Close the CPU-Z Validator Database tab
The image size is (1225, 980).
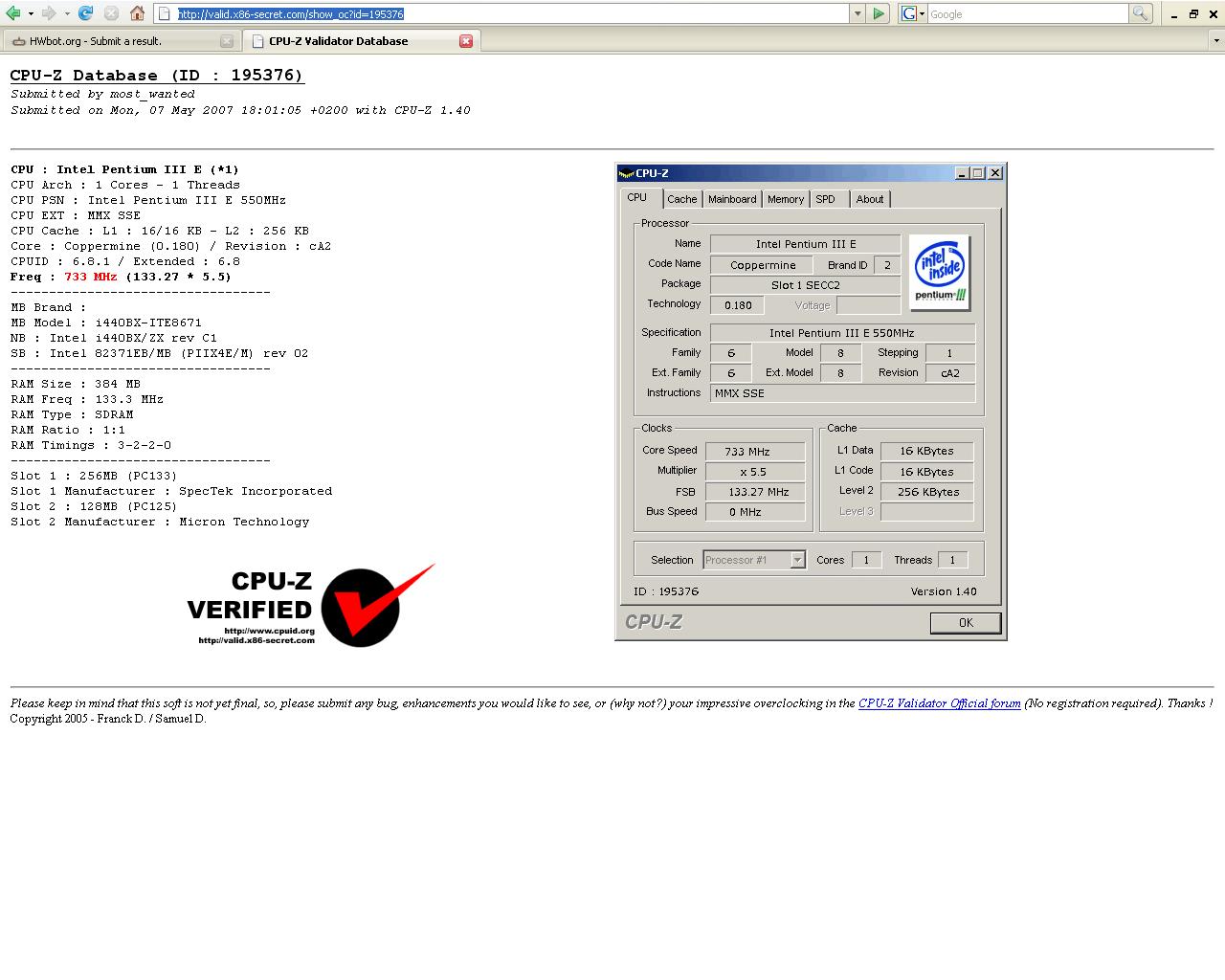[466, 41]
